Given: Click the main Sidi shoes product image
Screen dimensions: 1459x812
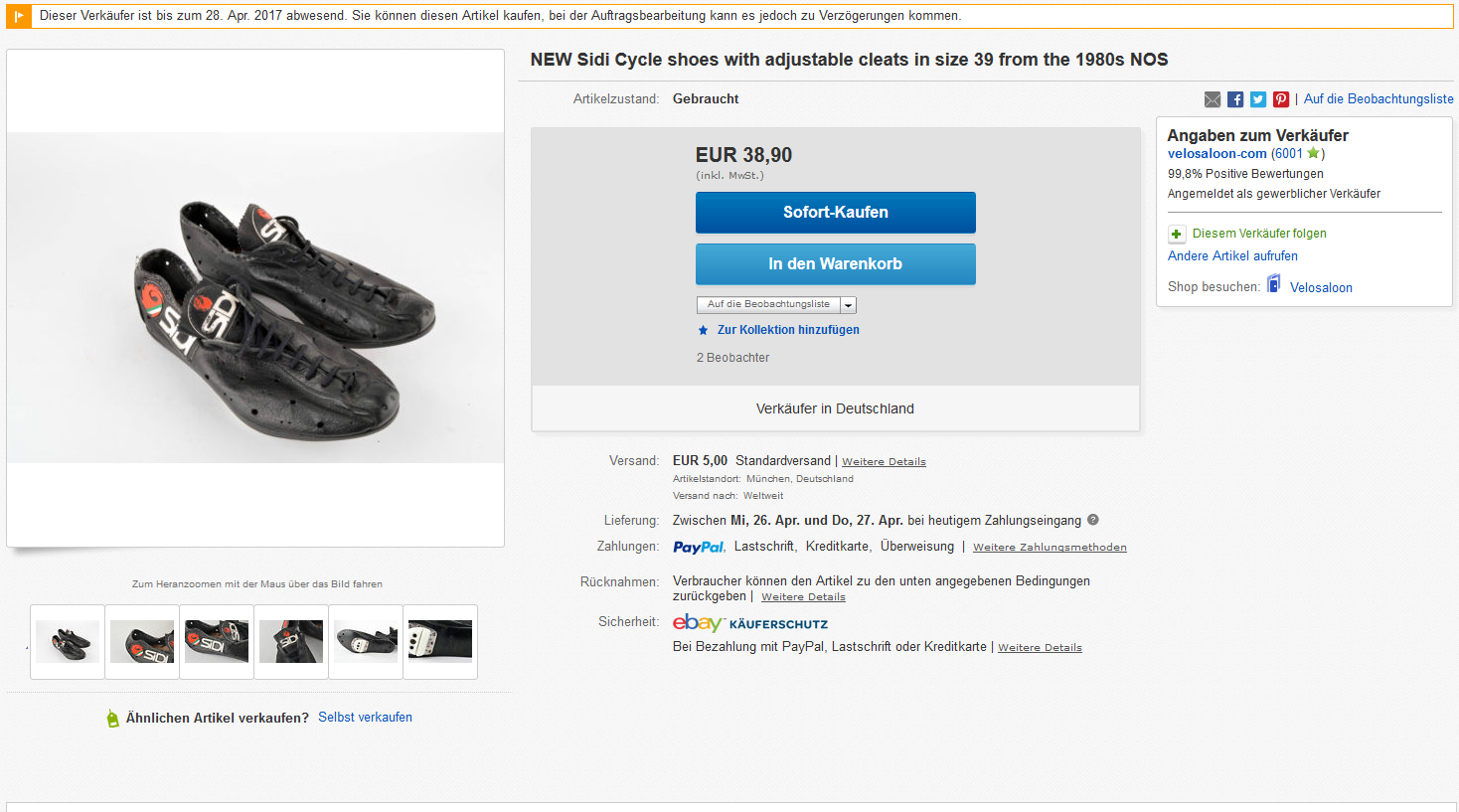Looking at the screenshot, I should 255,298.
